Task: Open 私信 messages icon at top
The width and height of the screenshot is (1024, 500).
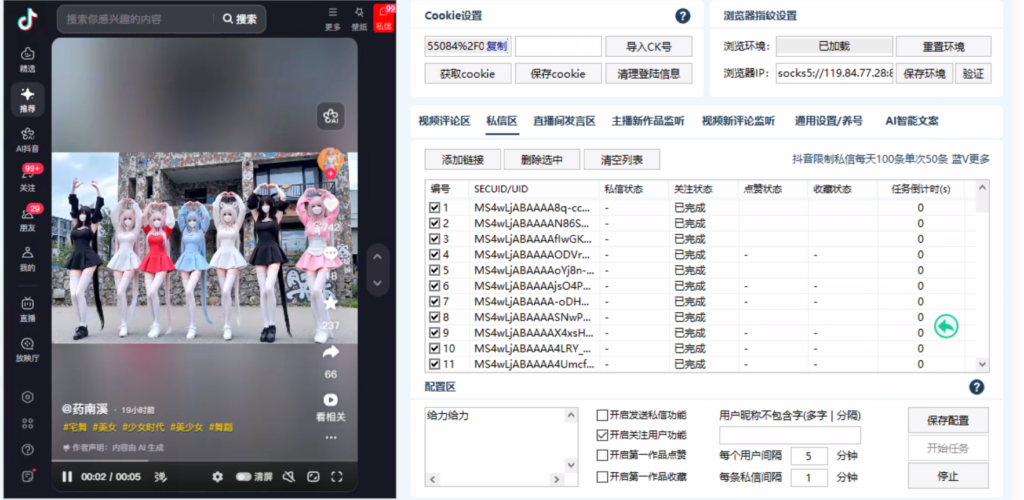Action: (x=383, y=17)
